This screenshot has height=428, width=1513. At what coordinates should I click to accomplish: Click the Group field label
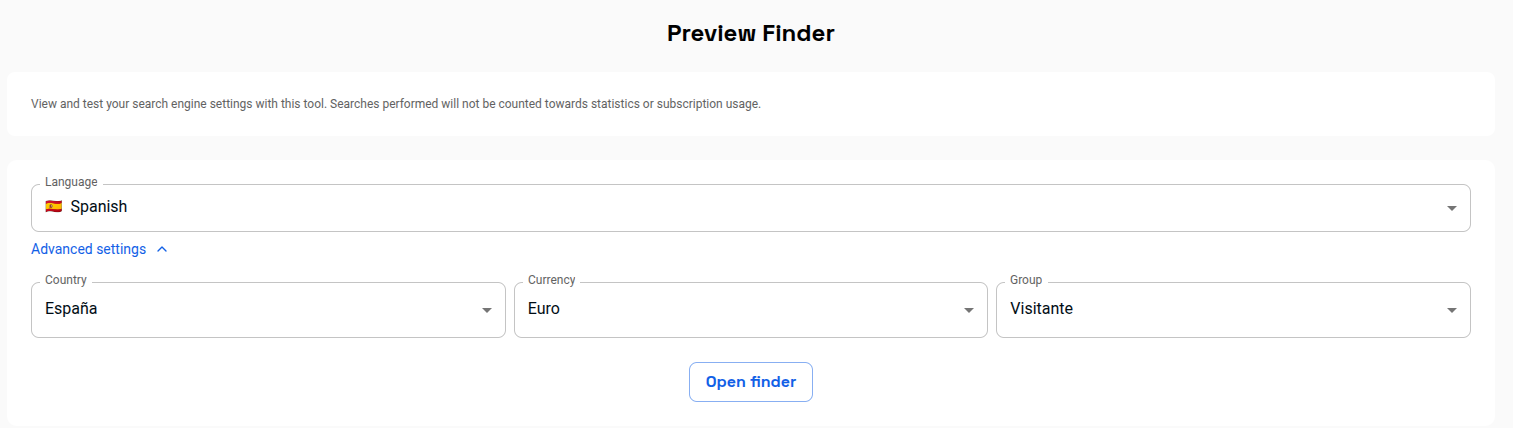tap(1026, 280)
